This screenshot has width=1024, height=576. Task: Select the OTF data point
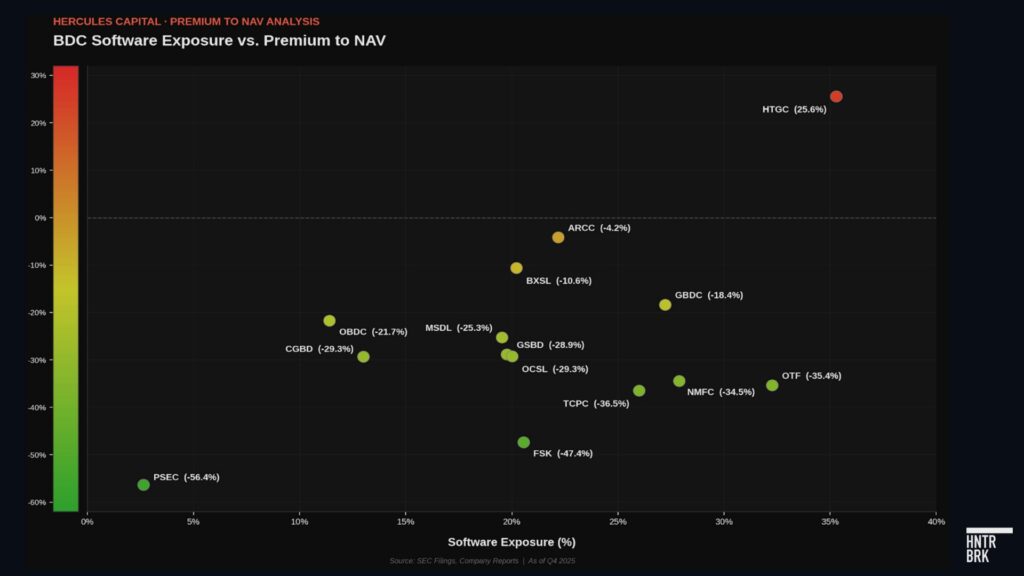[x=772, y=385]
